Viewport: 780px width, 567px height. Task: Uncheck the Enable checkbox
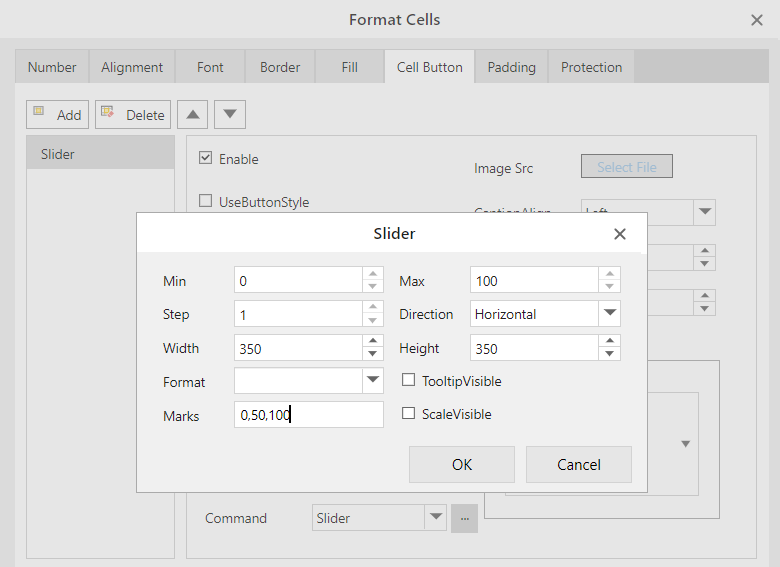pos(206,158)
